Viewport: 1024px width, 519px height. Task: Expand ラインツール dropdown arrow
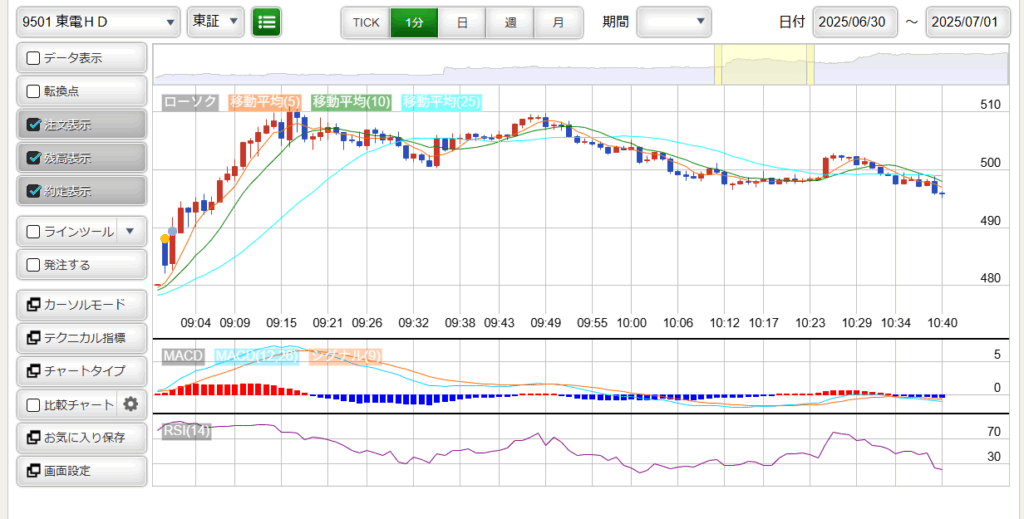(129, 231)
